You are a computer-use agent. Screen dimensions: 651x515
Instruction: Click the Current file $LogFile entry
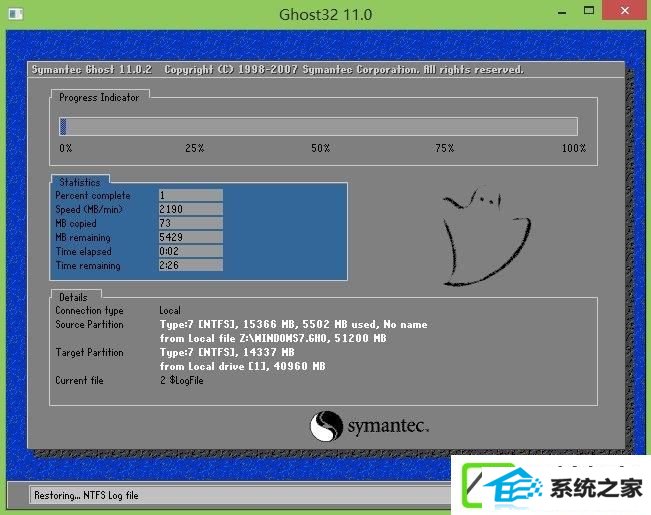pos(182,380)
